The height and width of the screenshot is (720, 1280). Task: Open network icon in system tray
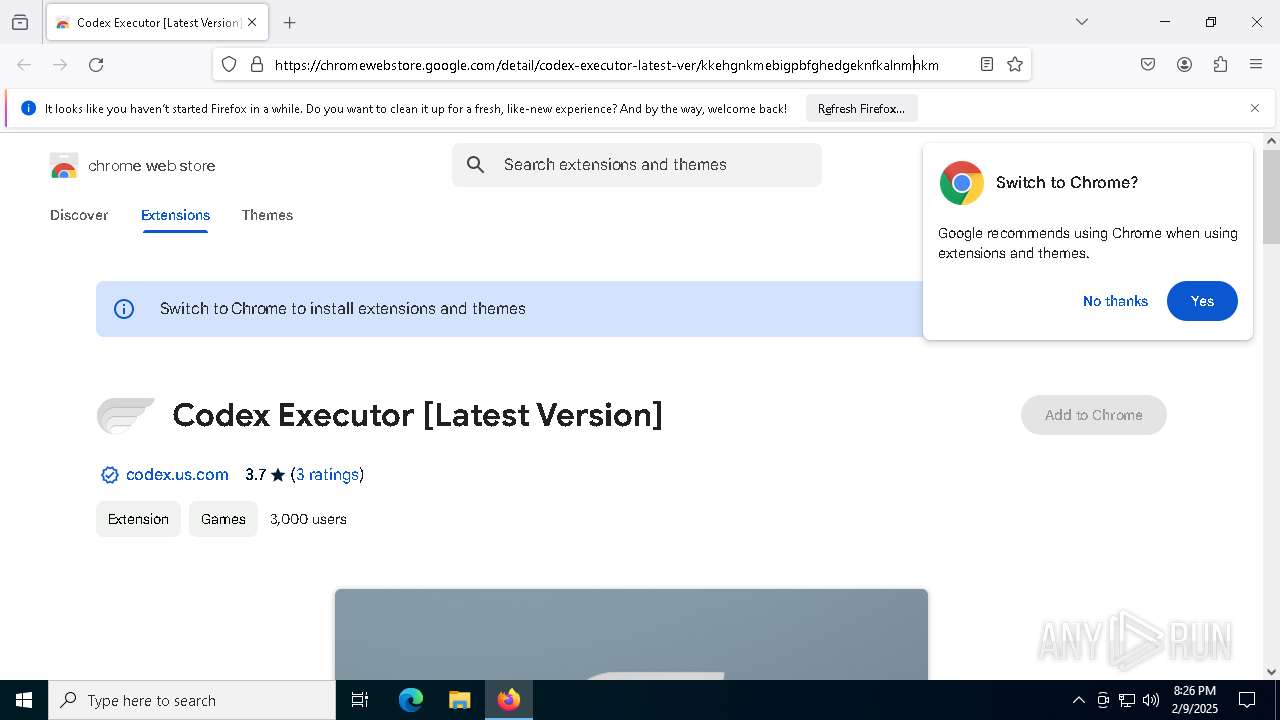(1127, 700)
